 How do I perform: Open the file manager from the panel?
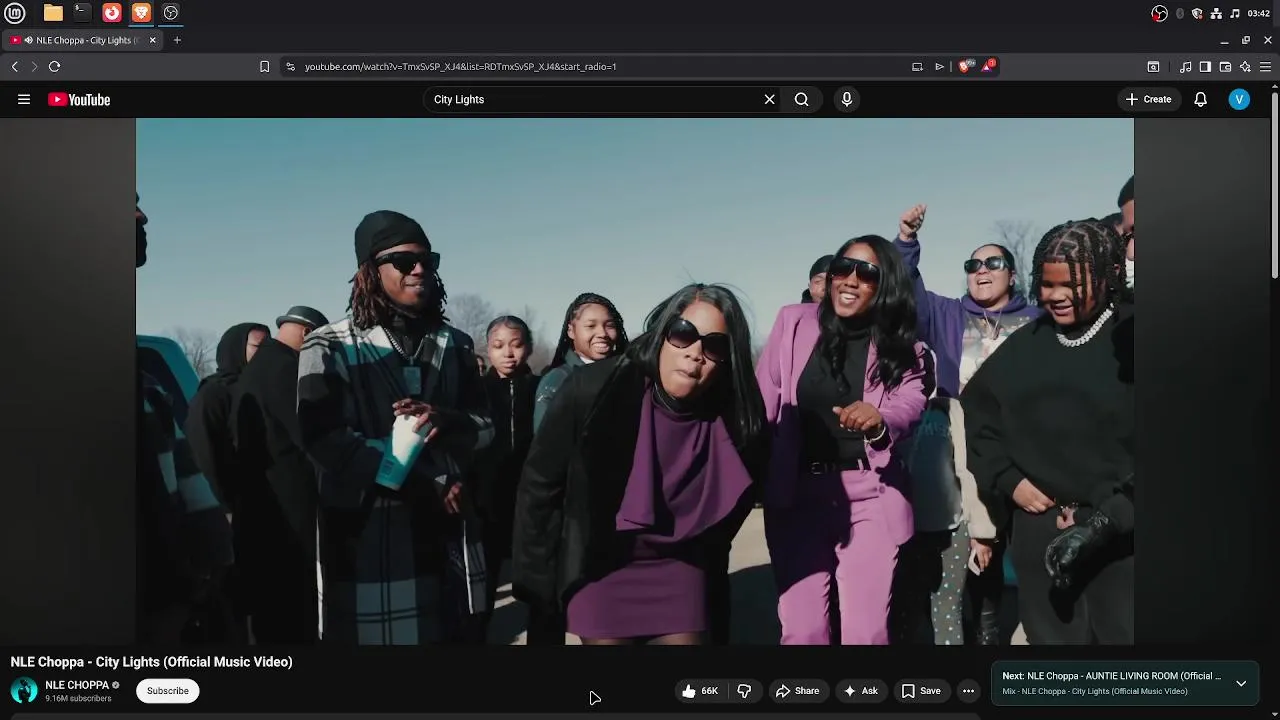53,13
